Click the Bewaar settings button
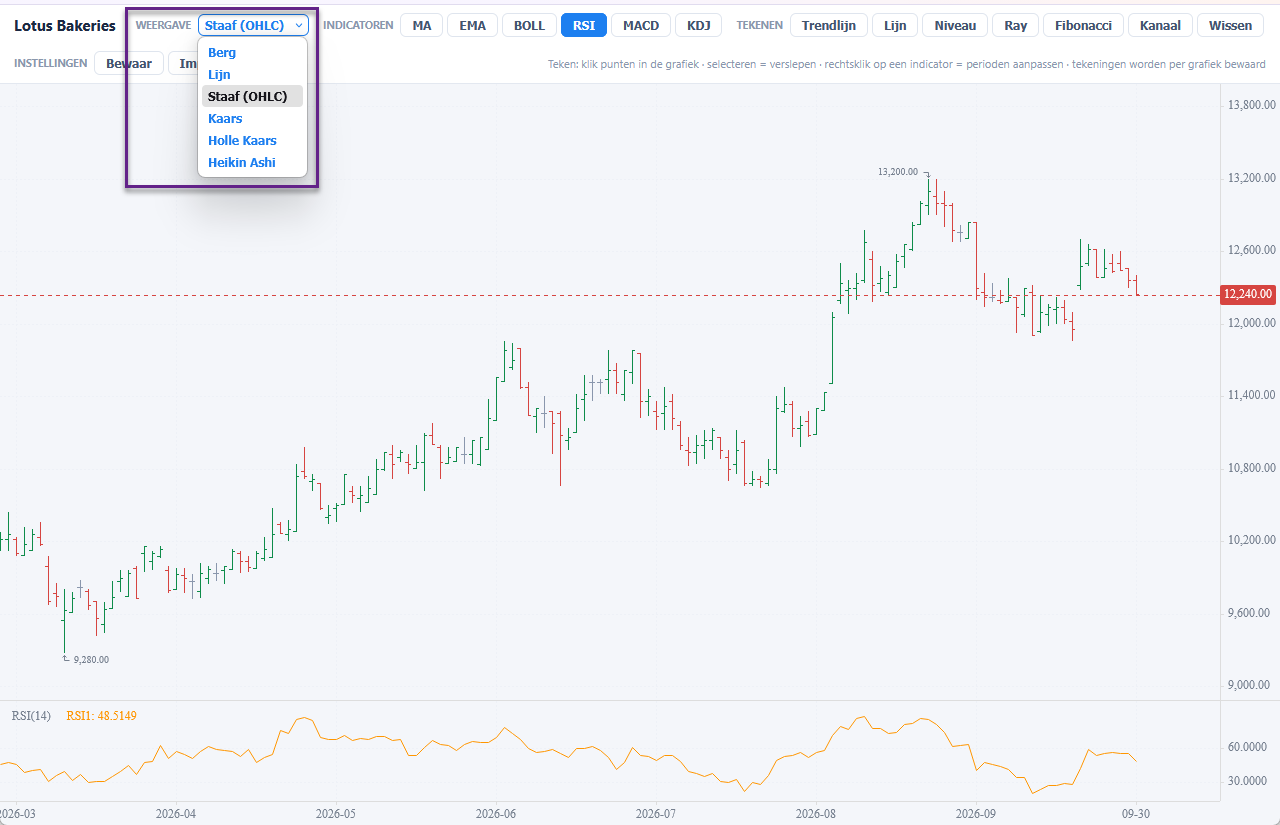This screenshot has height=825, width=1280. tap(129, 63)
